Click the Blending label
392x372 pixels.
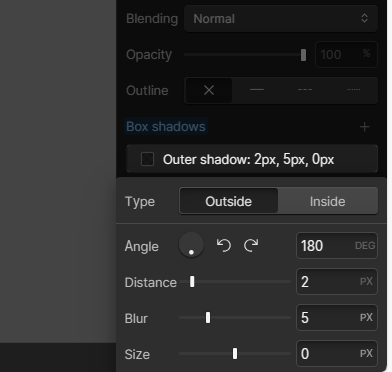tap(152, 19)
